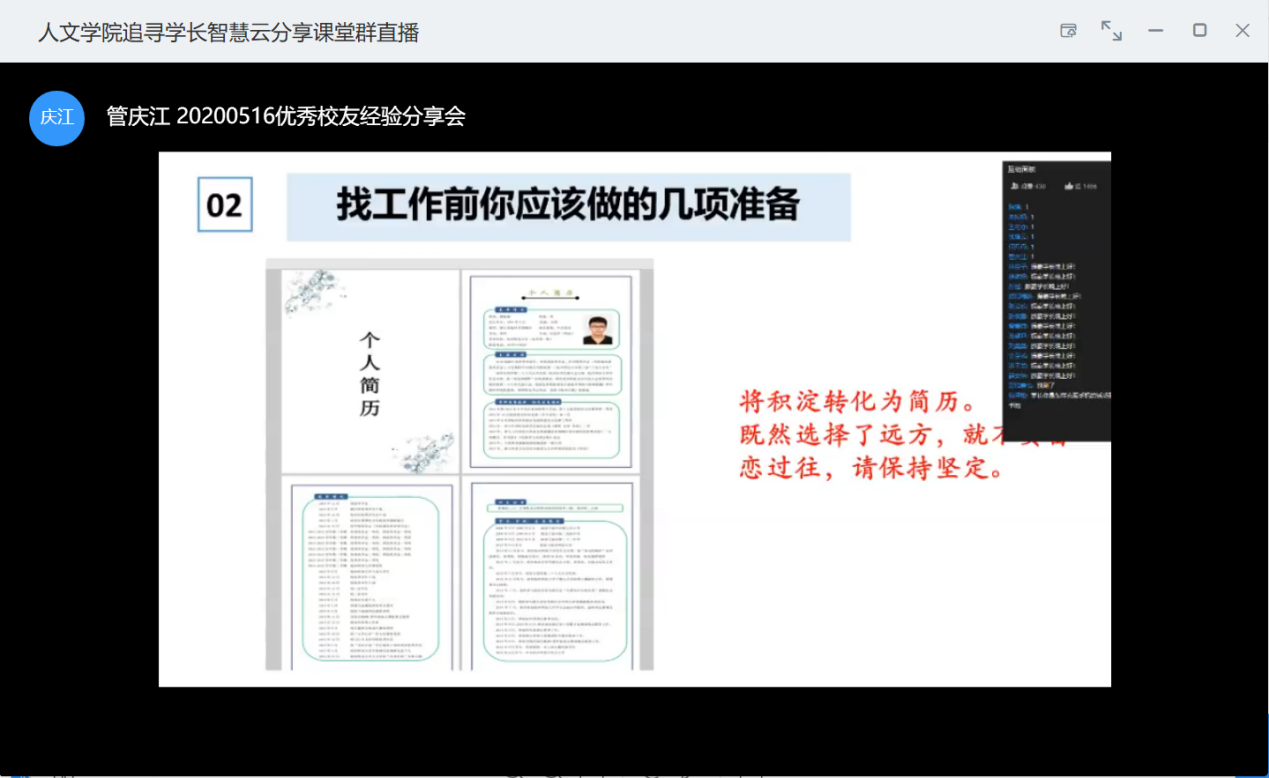Click the window title 人文学院追寻学长智慧云分享课堂群直播

[228, 32]
